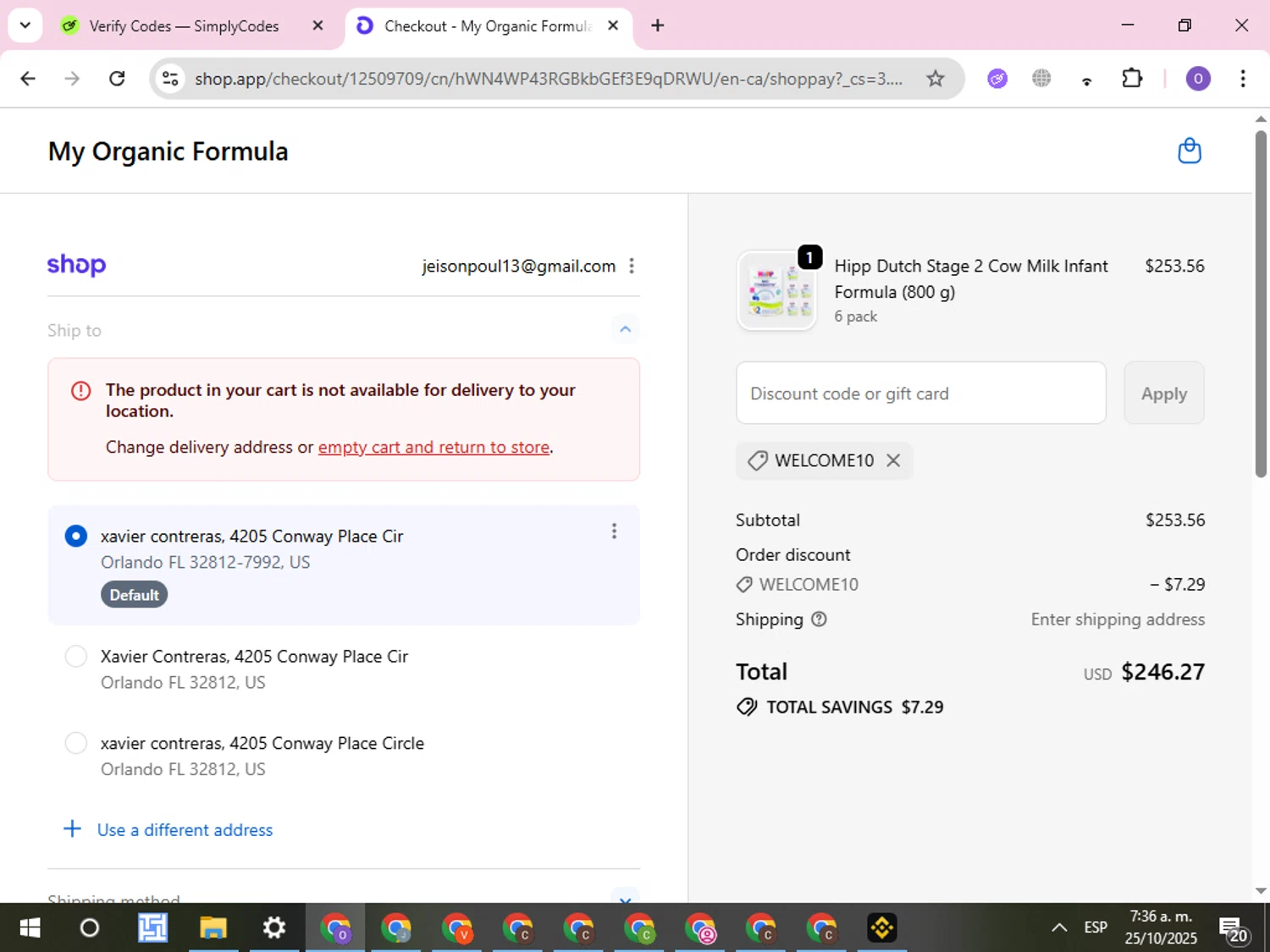
Task: Click the Cortana circle on the taskbar
Action: [89, 928]
